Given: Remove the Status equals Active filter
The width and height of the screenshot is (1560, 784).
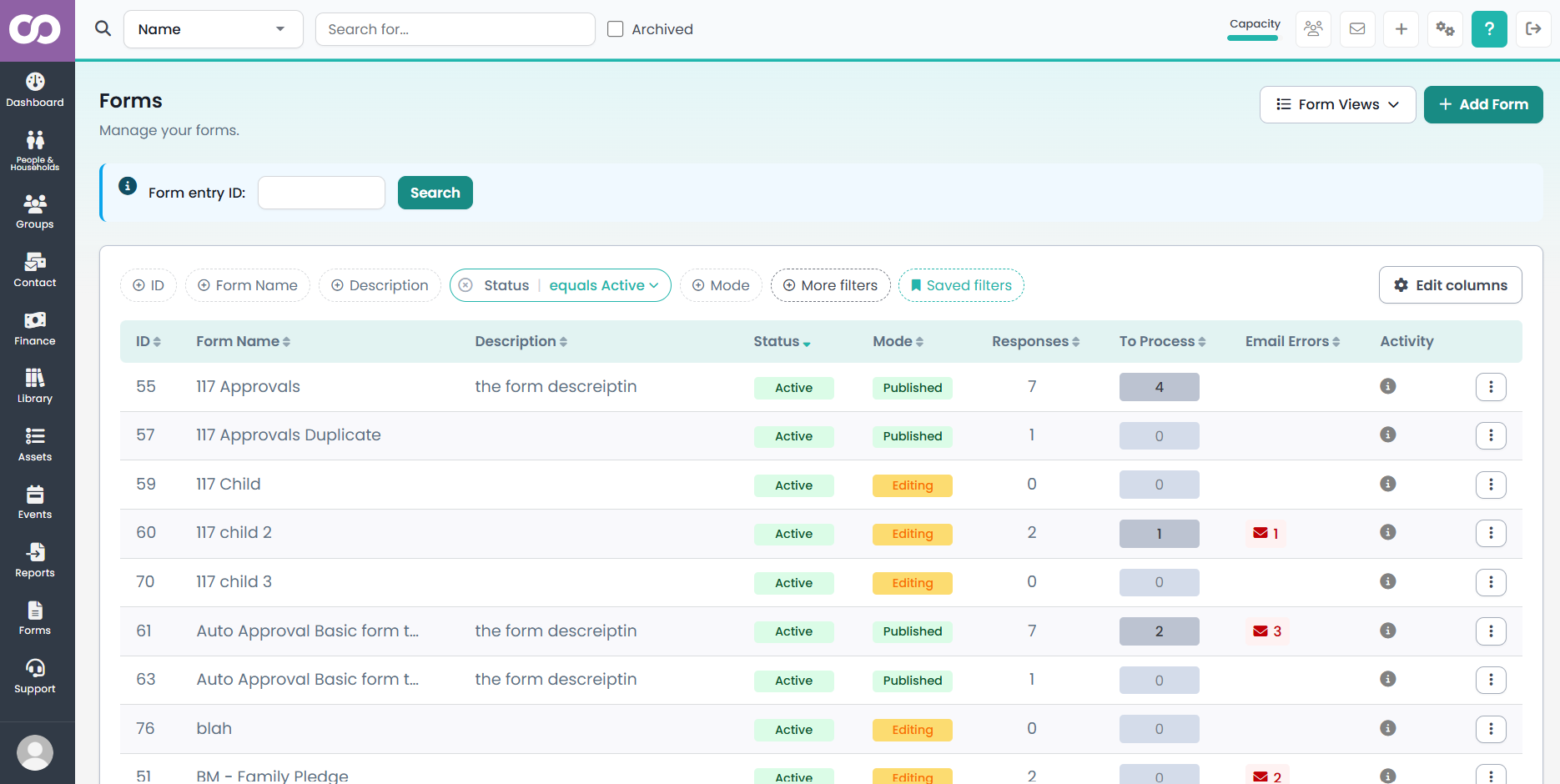Looking at the screenshot, I should (465, 285).
